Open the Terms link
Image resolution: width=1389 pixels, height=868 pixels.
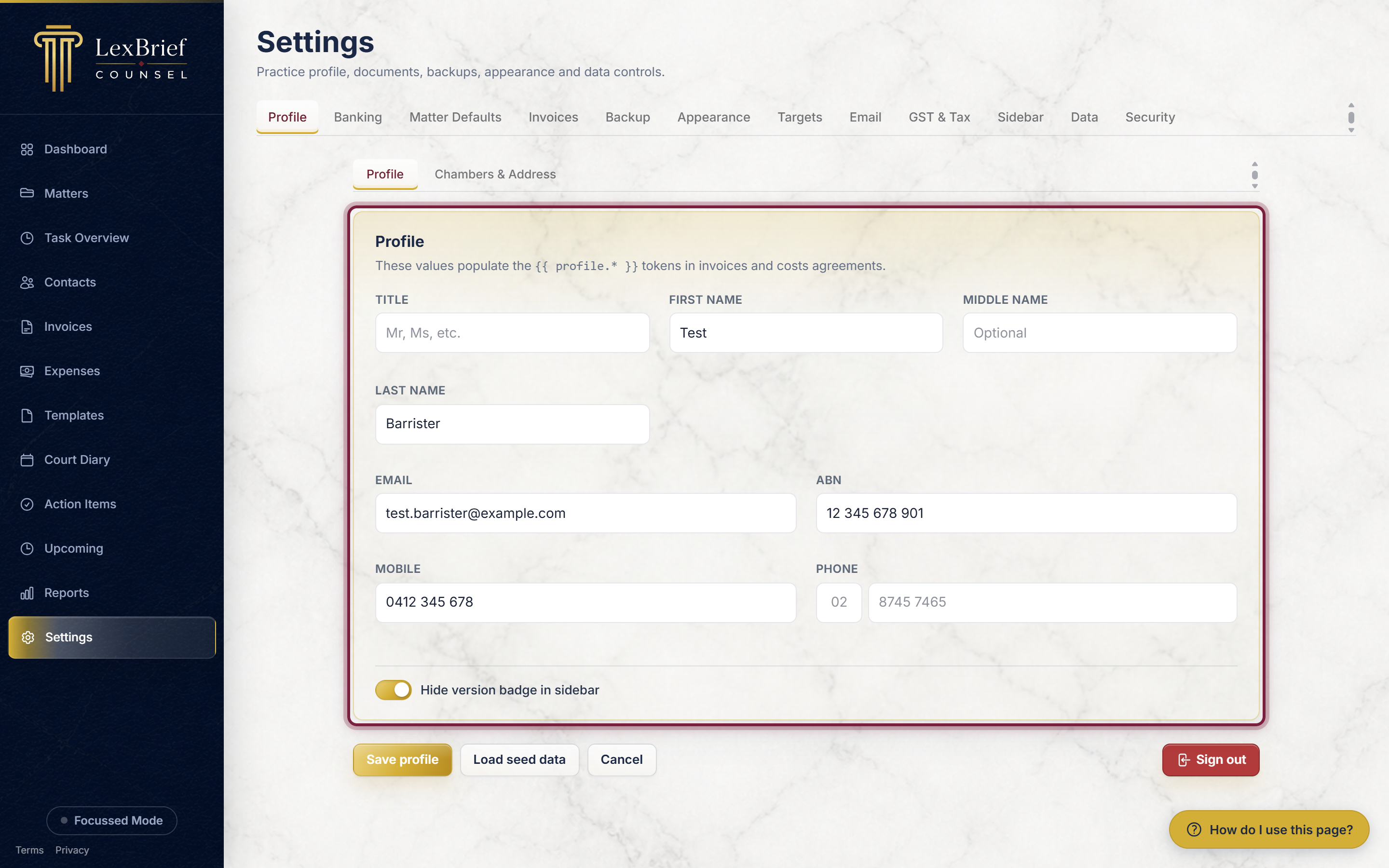(x=29, y=850)
